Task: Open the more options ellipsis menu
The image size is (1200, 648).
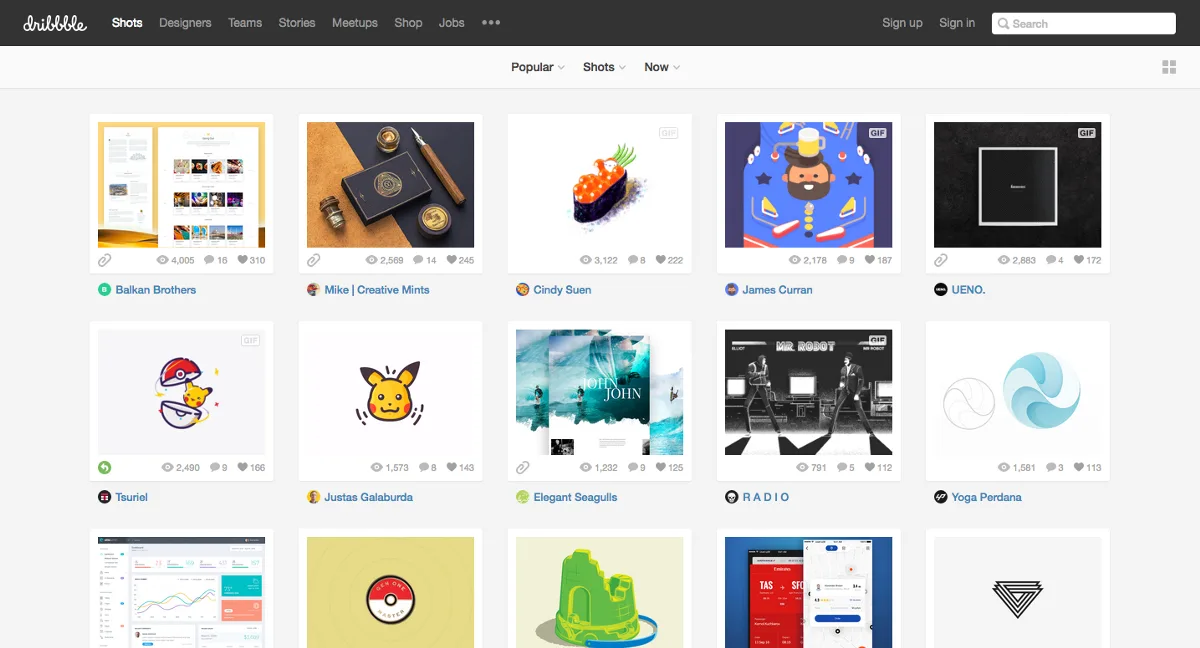Action: [x=491, y=22]
